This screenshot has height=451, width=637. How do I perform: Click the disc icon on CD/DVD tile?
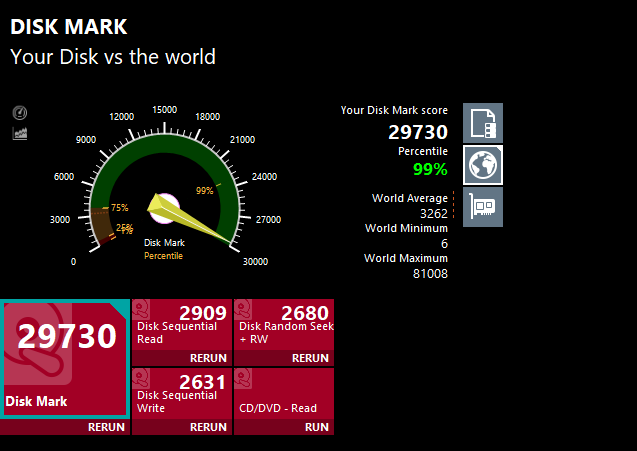243,379
